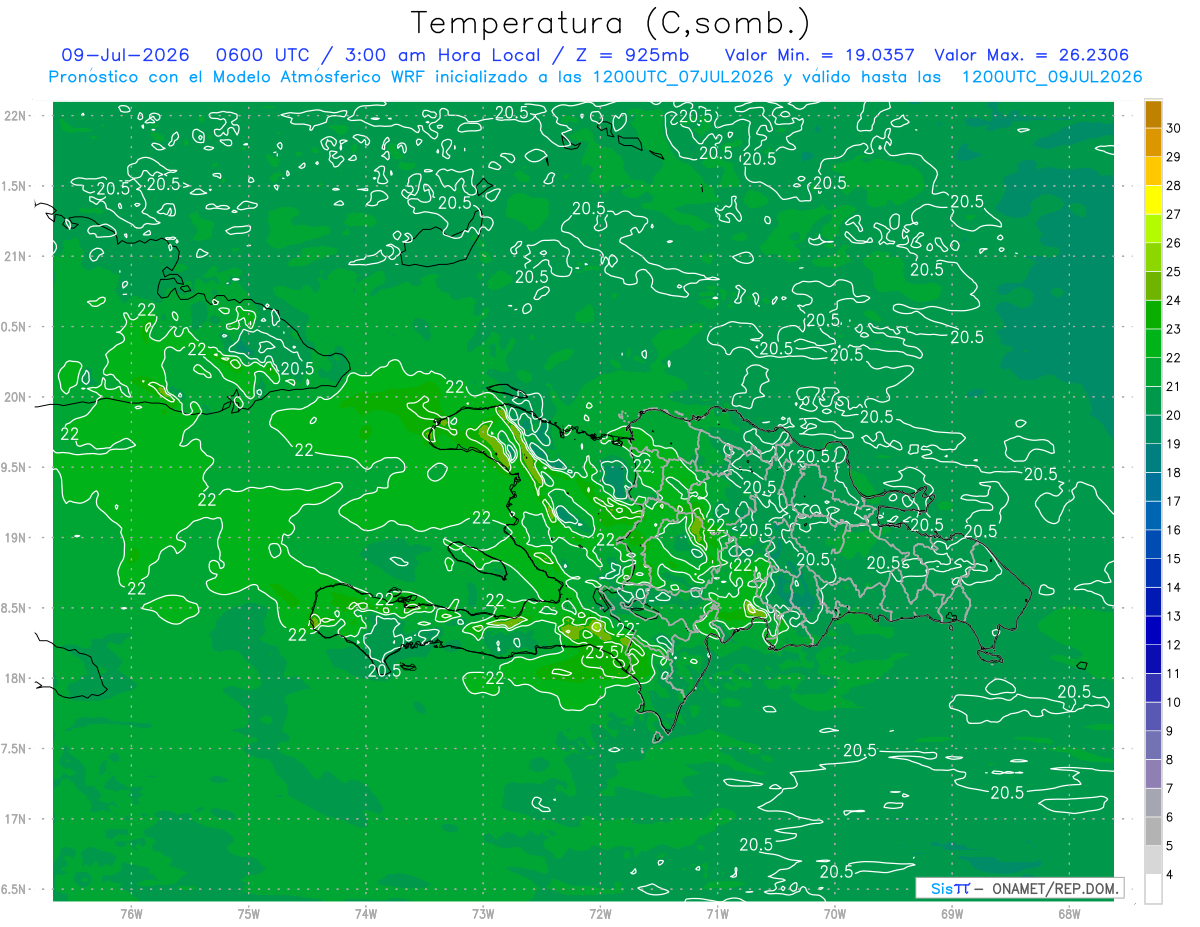Click the title "Temperatura (C,somb.)"

(611, 23)
